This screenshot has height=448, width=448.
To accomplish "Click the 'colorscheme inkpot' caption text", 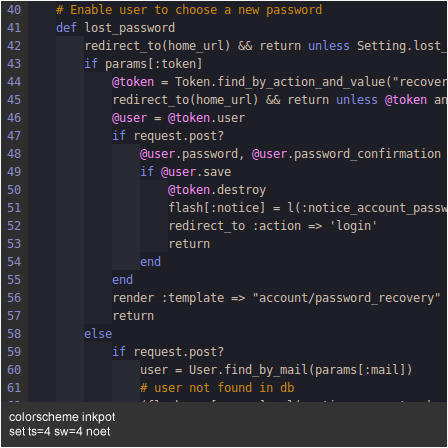I will 62,417.
